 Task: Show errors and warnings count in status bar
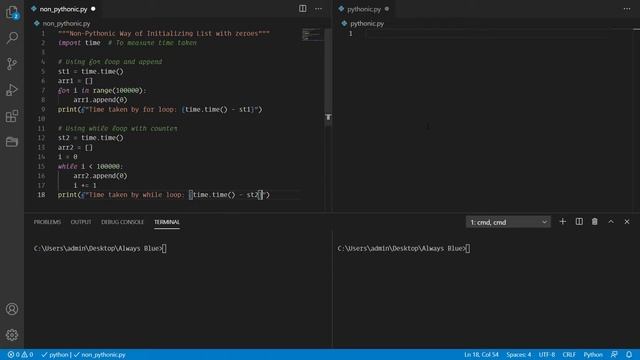point(20,354)
